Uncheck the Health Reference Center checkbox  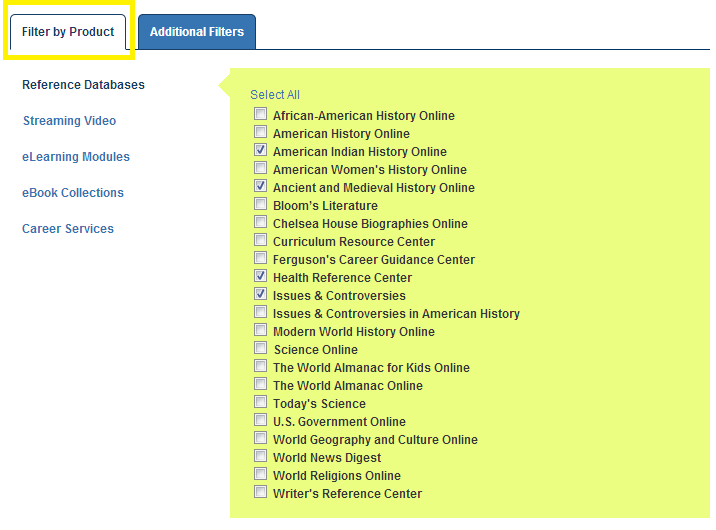pyautogui.click(x=260, y=276)
